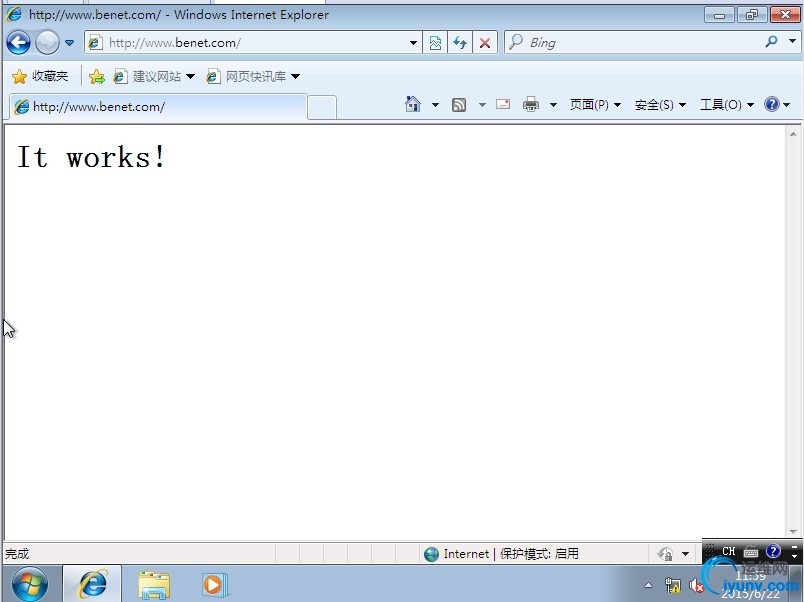Click the 'It works!' page text
The image size is (804, 602).
92,156
